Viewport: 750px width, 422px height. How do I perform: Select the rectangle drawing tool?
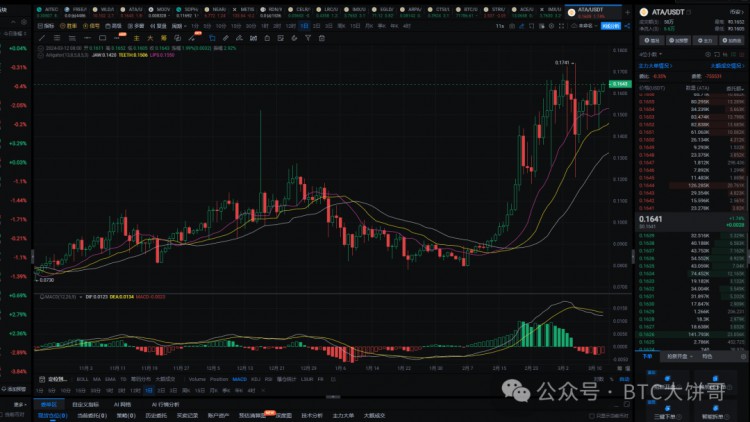(102, 38)
